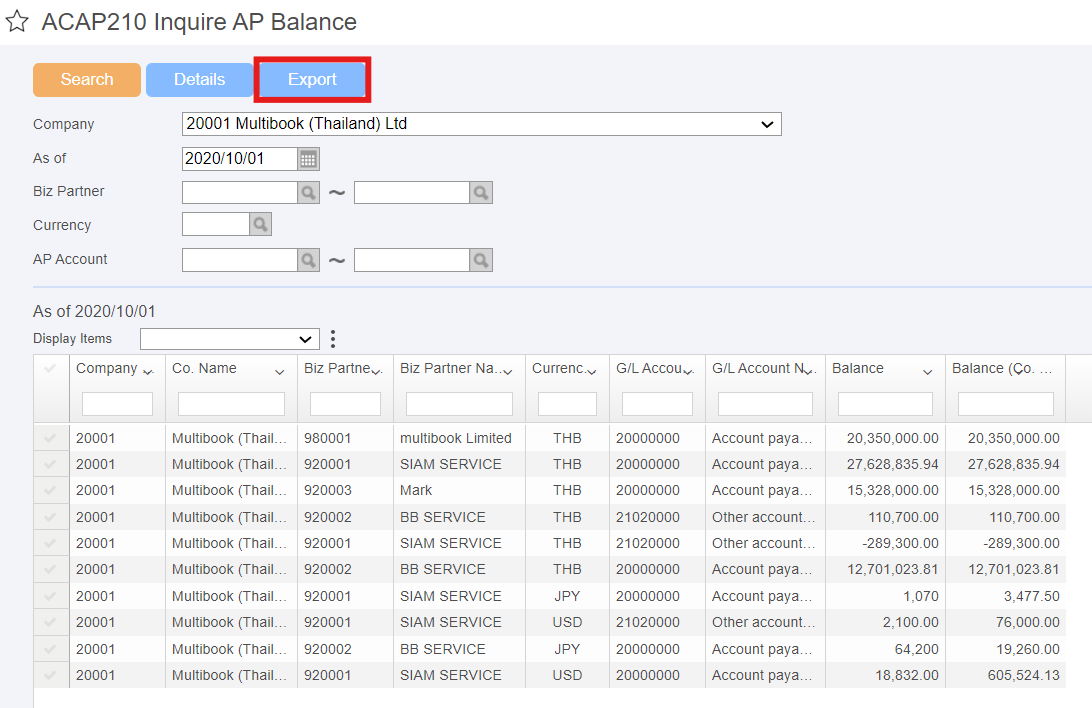Select the Co. balance 3,477.50 cell
This screenshot has width=1092, height=708.
[x=1006, y=596]
